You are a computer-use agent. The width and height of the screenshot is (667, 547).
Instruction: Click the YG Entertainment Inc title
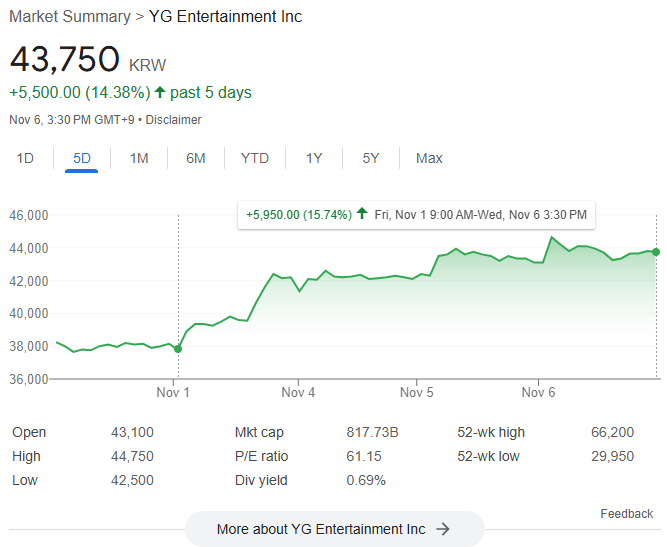coord(225,17)
